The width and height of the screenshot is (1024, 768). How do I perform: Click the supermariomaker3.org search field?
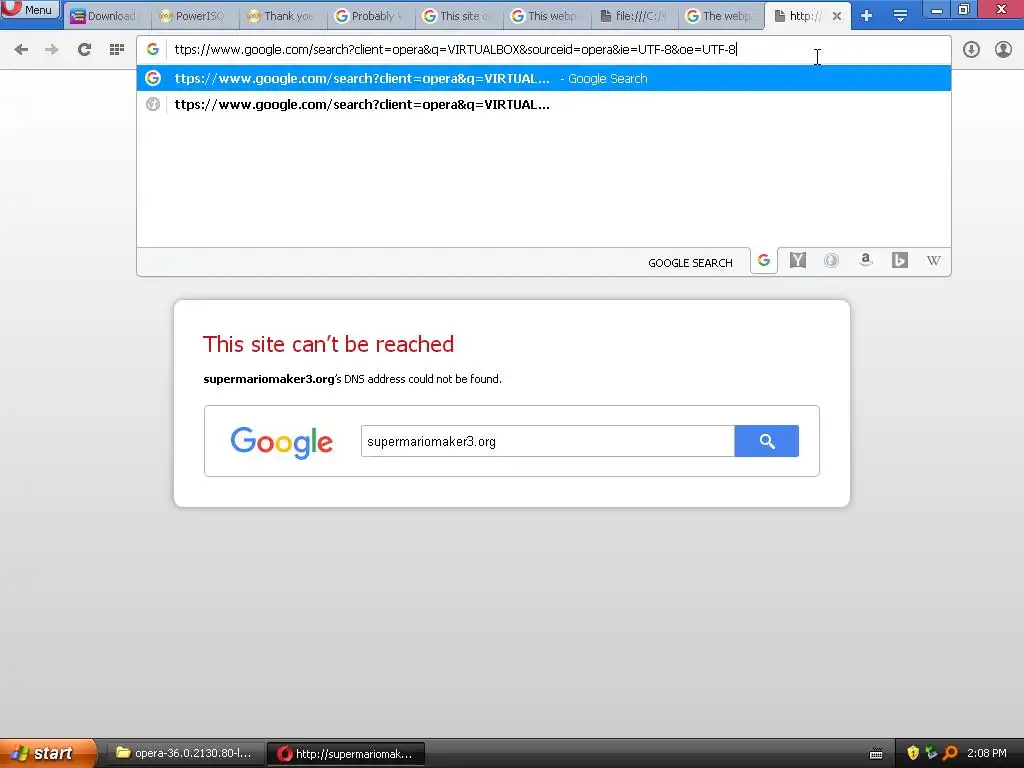pos(547,441)
